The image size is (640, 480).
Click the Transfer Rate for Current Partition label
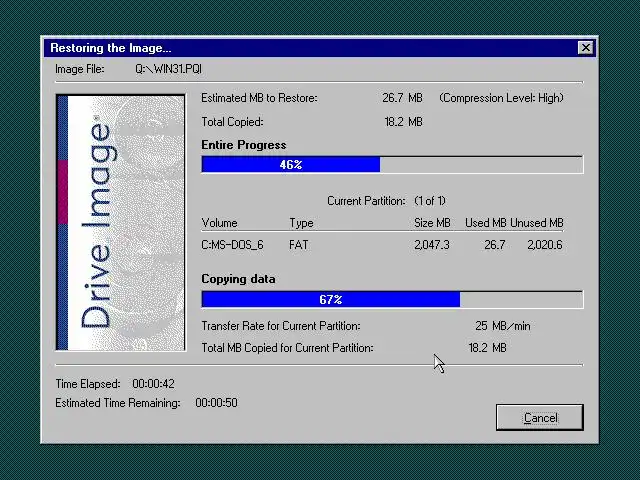tap(281, 326)
